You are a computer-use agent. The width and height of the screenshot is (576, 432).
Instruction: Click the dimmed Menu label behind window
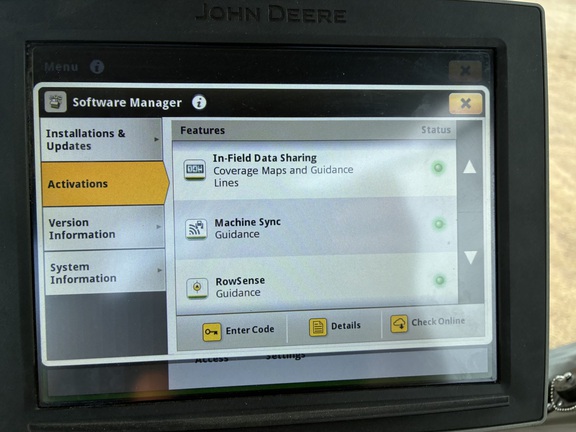point(61,67)
